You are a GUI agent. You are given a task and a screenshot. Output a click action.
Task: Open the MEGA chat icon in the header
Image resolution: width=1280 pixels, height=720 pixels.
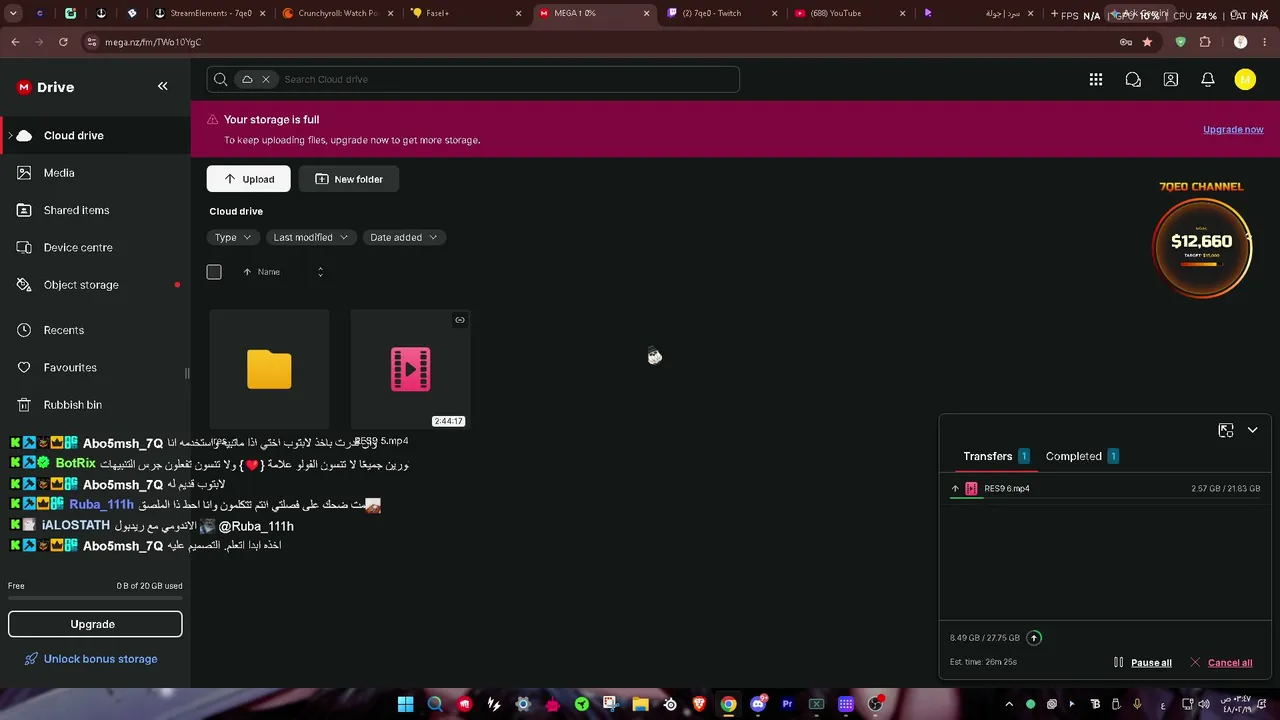[x=1133, y=80]
